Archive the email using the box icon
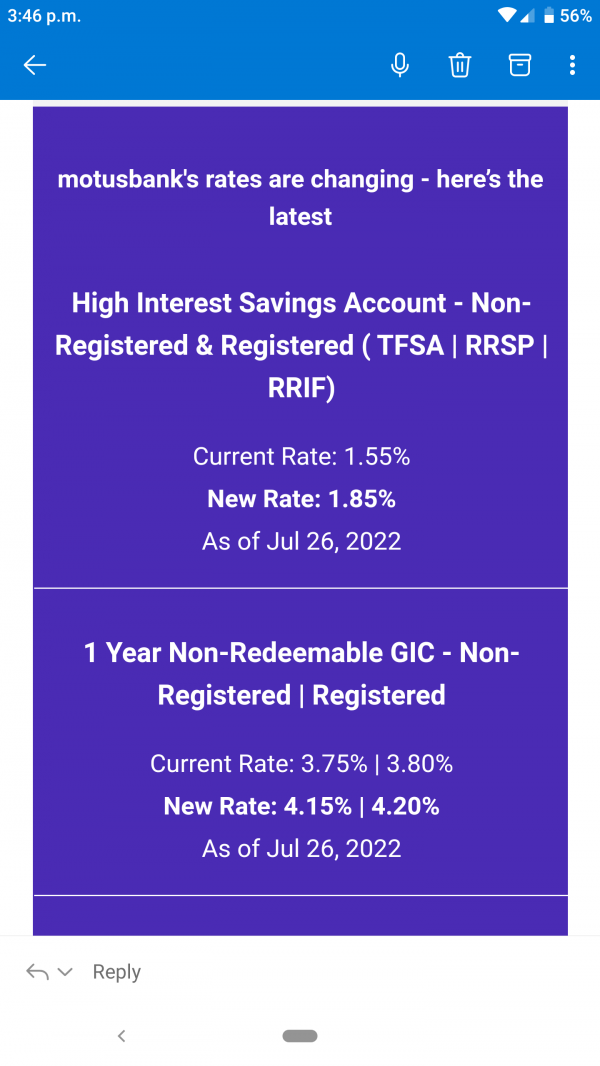 [519, 66]
